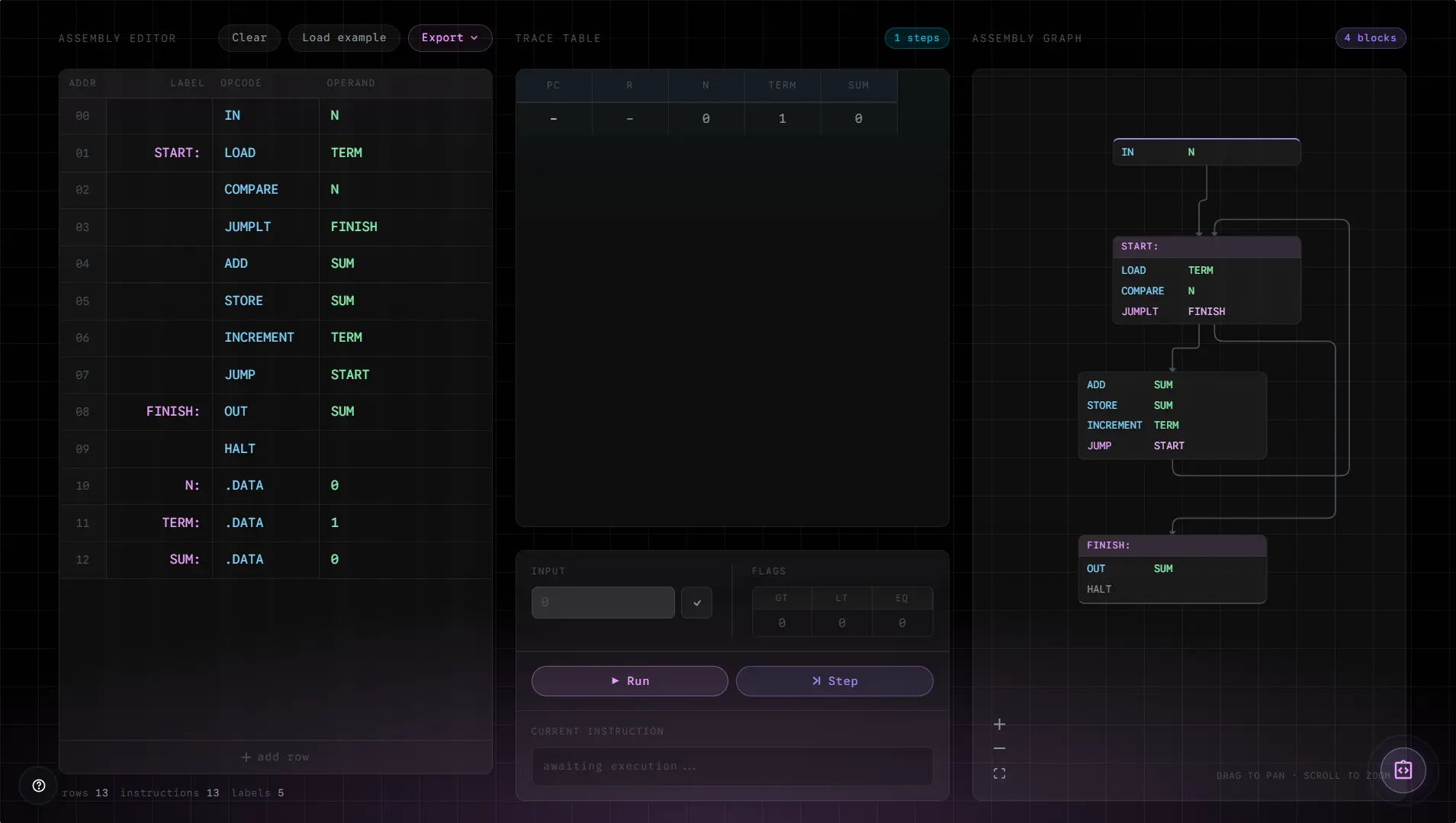Screen dimensions: 1456x823
Task: Step through one instruction
Action: tap(834, 681)
